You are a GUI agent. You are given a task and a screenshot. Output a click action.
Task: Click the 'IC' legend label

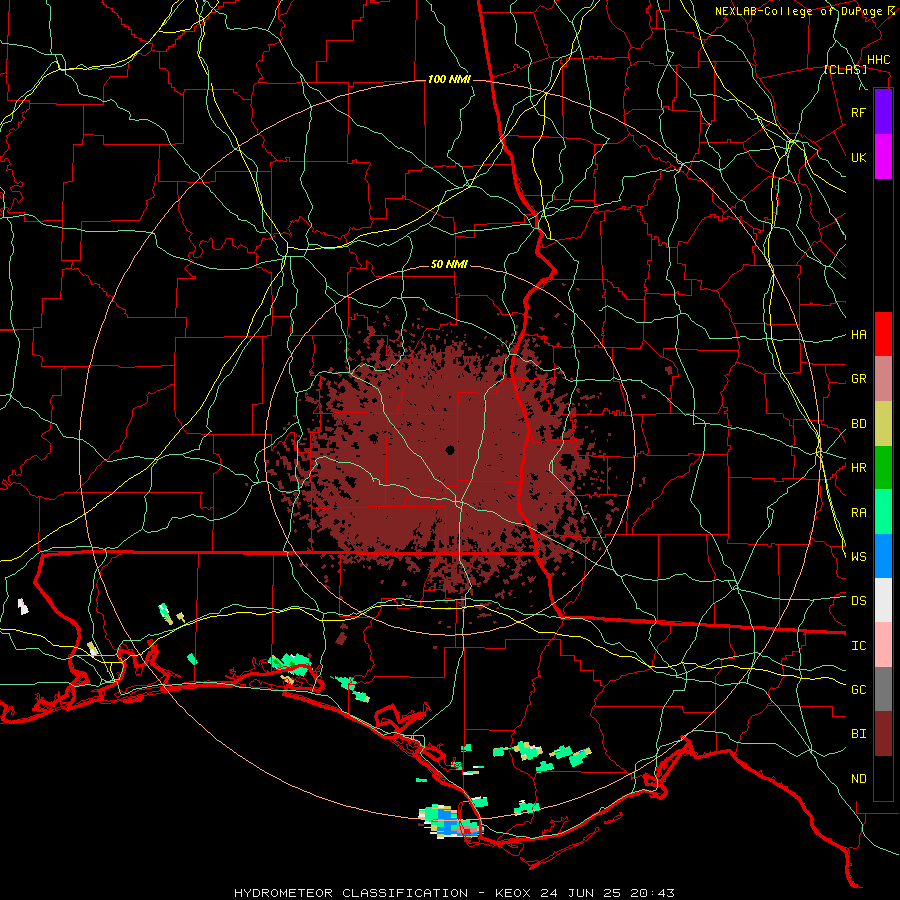point(858,646)
